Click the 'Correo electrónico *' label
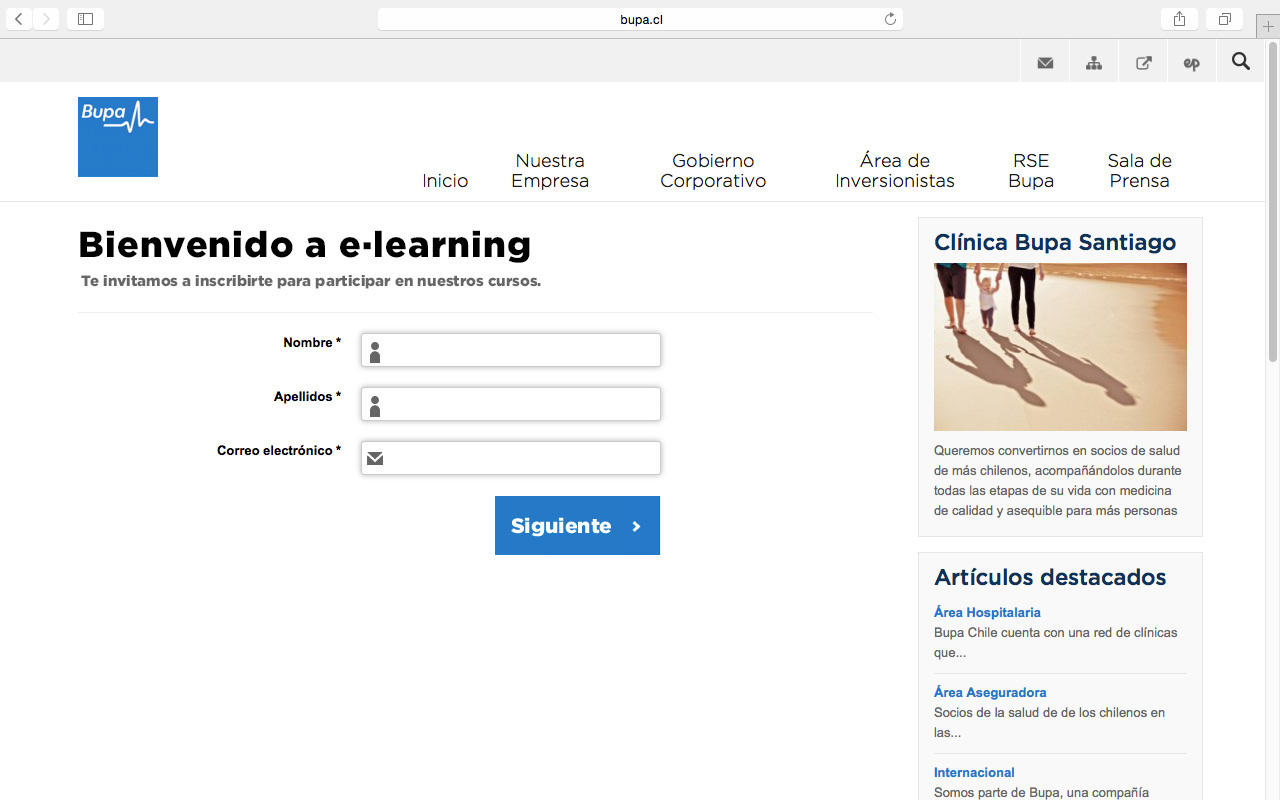Screen dimensions: 1280x800 [279, 450]
